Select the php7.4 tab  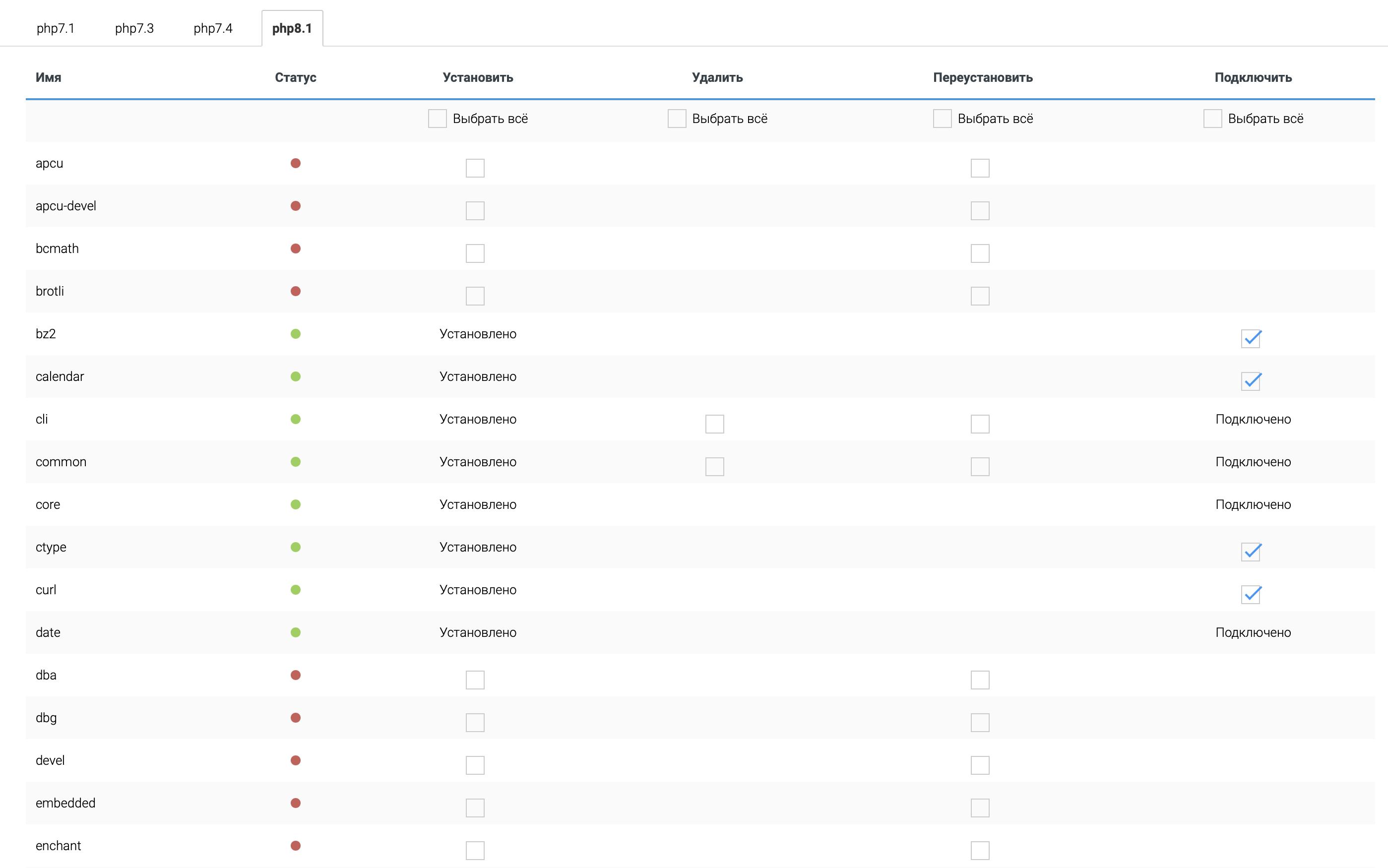tap(212, 28)
